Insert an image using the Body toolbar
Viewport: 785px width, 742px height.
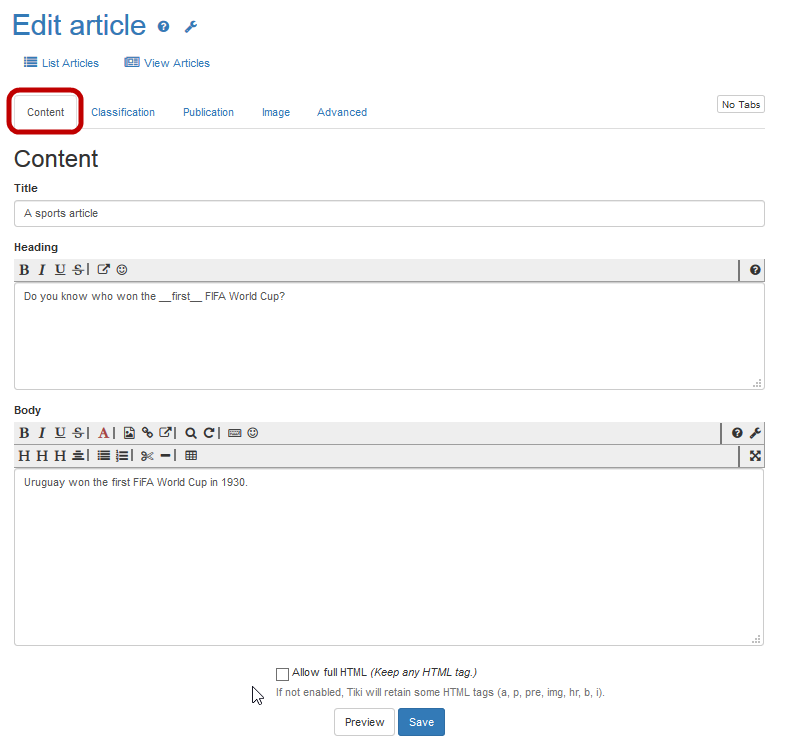[x=129, y=433]
